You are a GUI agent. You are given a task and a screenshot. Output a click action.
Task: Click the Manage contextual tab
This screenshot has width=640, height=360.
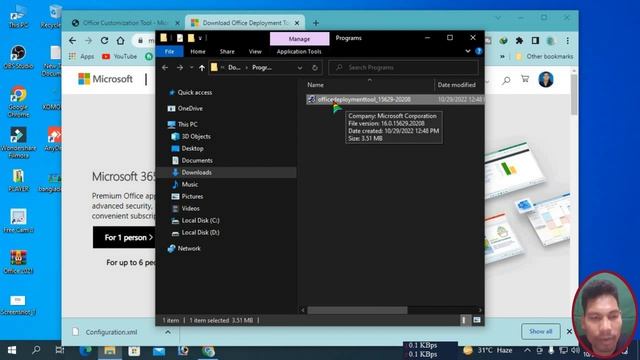click(299, 39)
